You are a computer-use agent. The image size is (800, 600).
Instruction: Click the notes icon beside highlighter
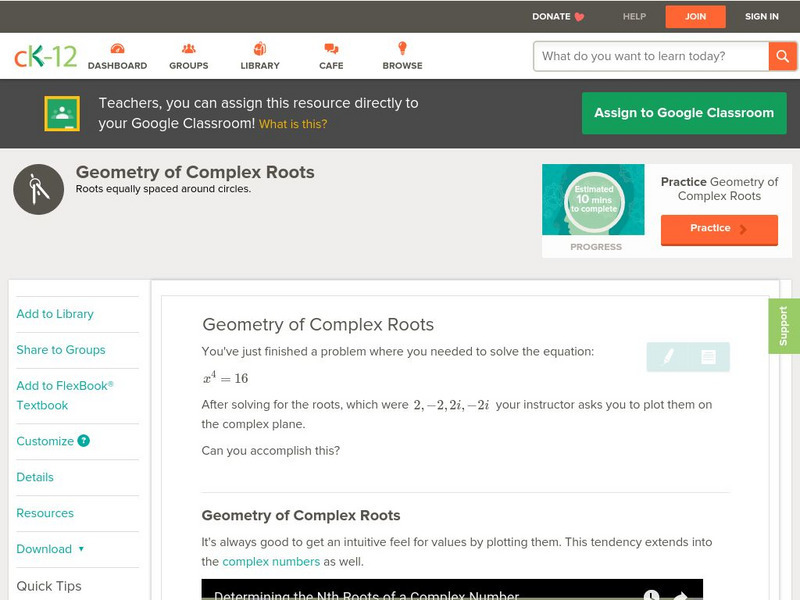click(x=708, y=356)
